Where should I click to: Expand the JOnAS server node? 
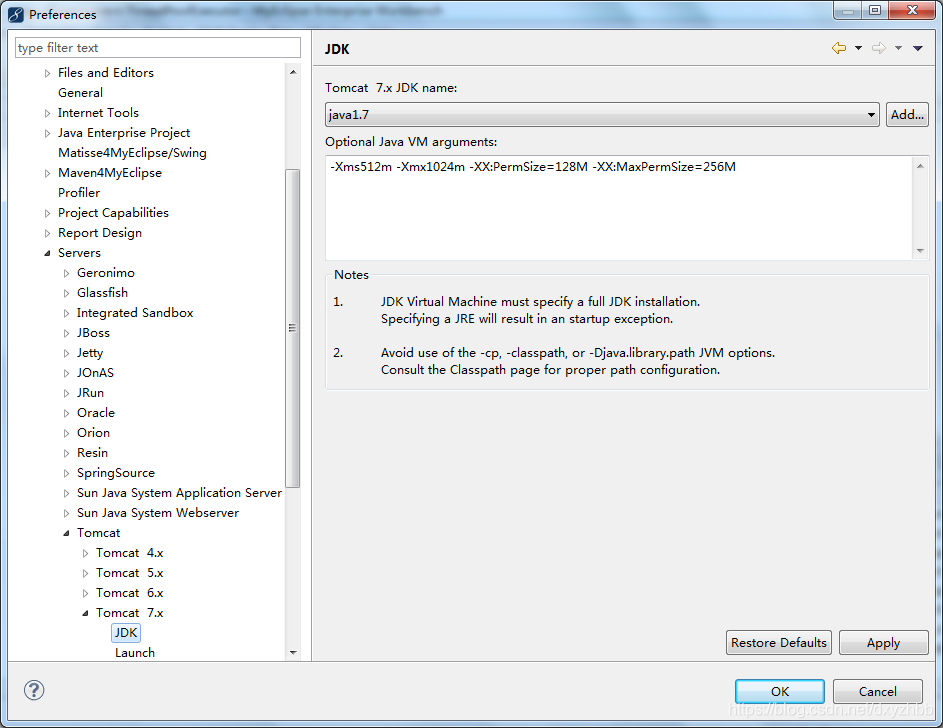pos(66,373)
